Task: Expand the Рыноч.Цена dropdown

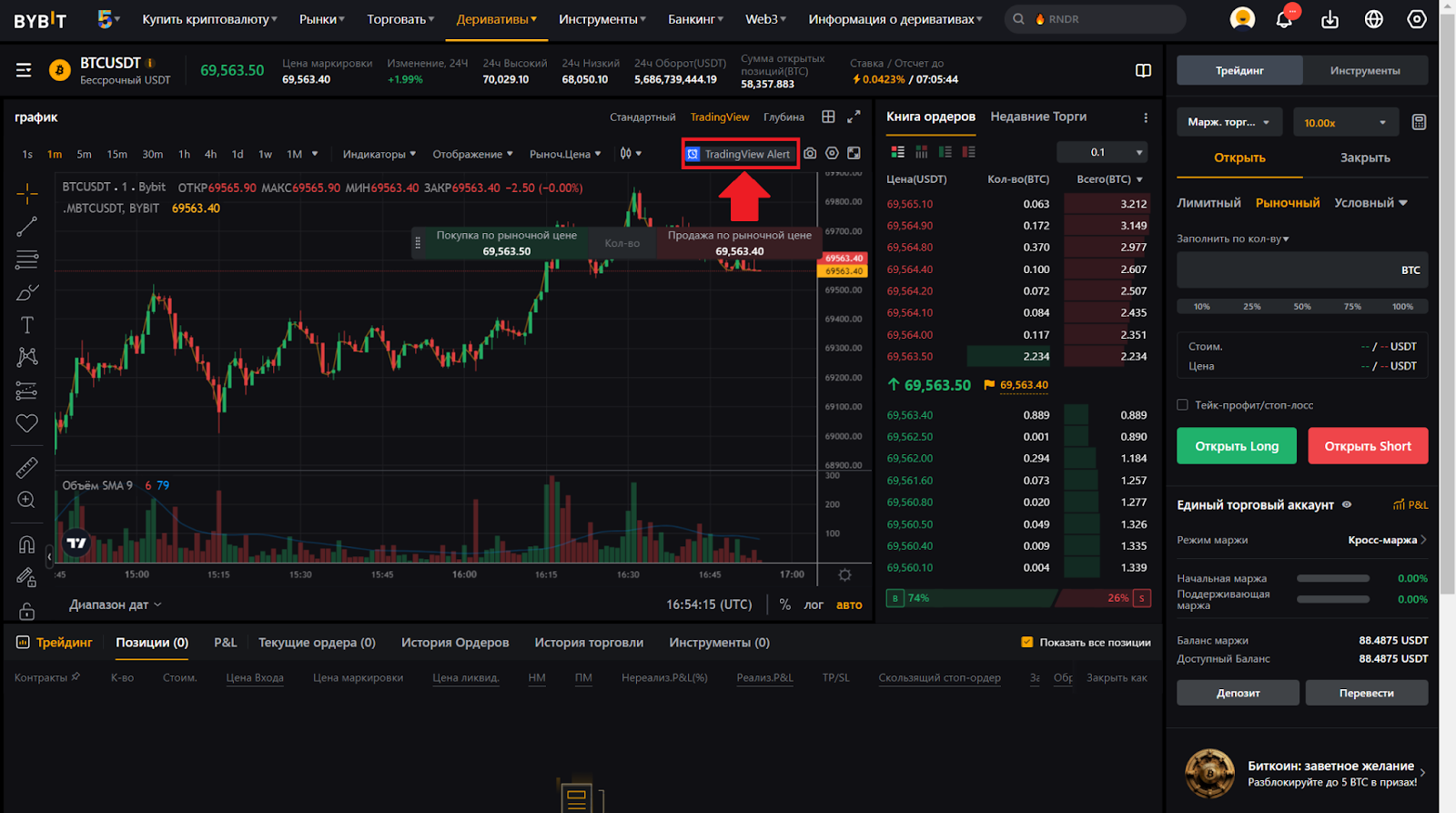Action: pyautogui.click(x=565, y=154)
